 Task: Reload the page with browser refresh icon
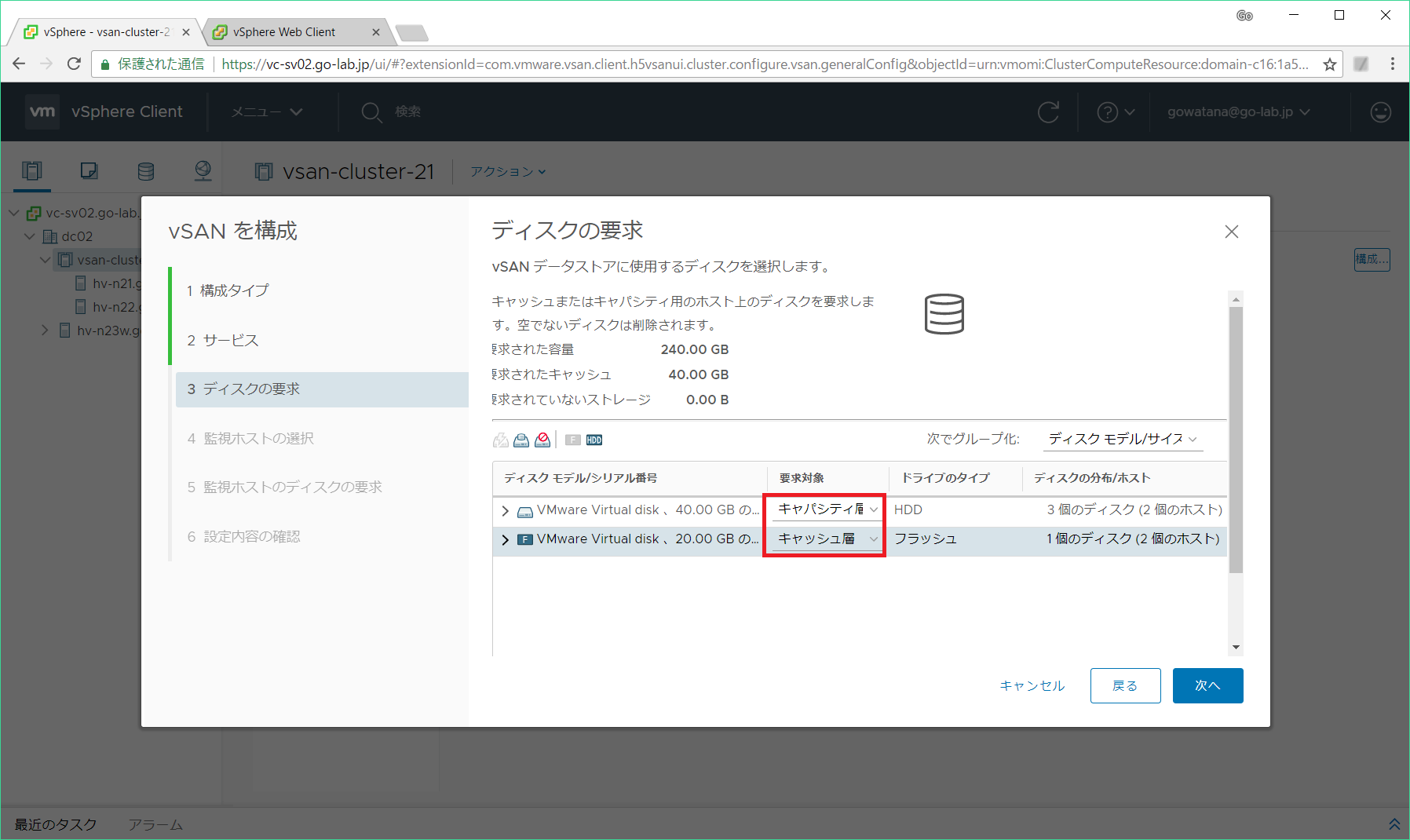pyautogui.click(x=74, y=64)
